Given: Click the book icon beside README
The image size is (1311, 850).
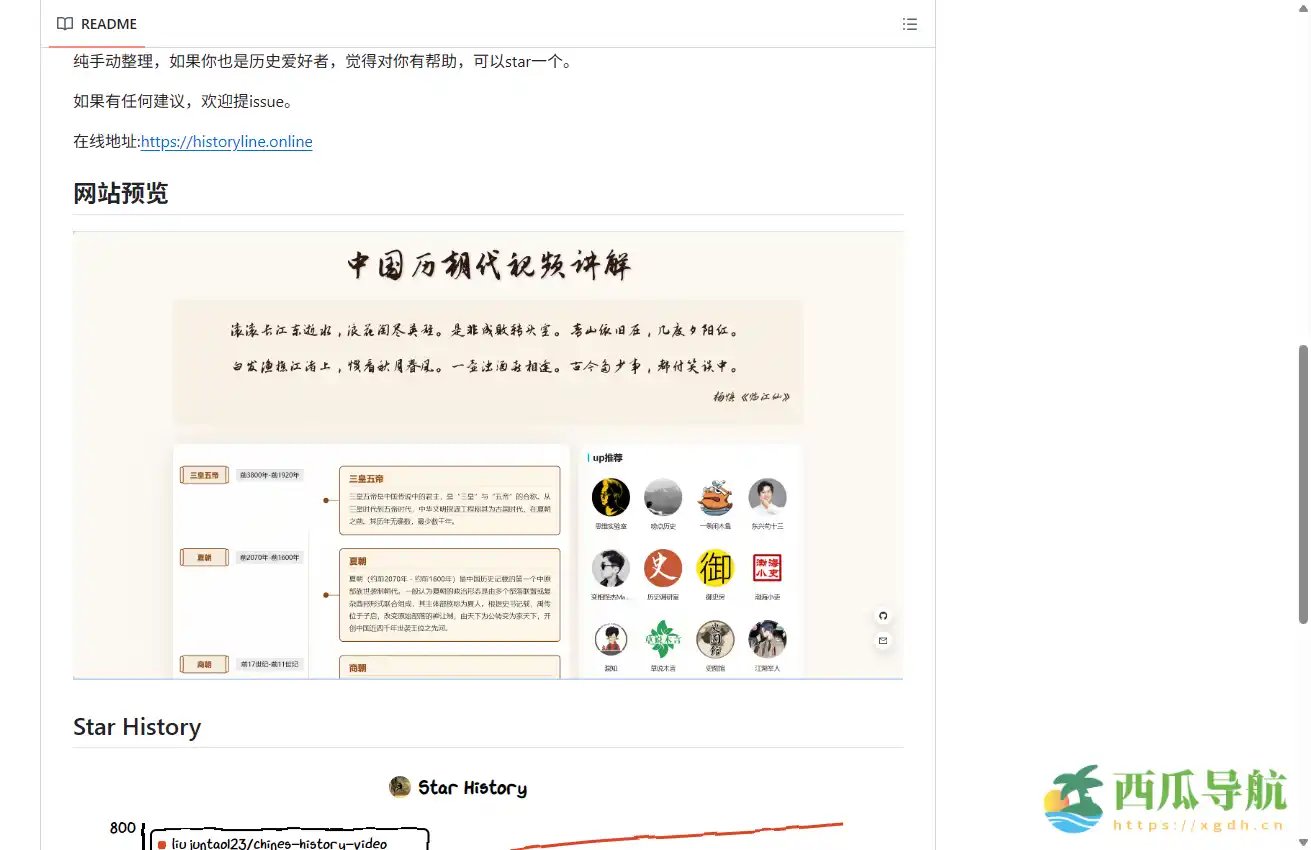Looking at the screenshot, I should coord(65,23).
